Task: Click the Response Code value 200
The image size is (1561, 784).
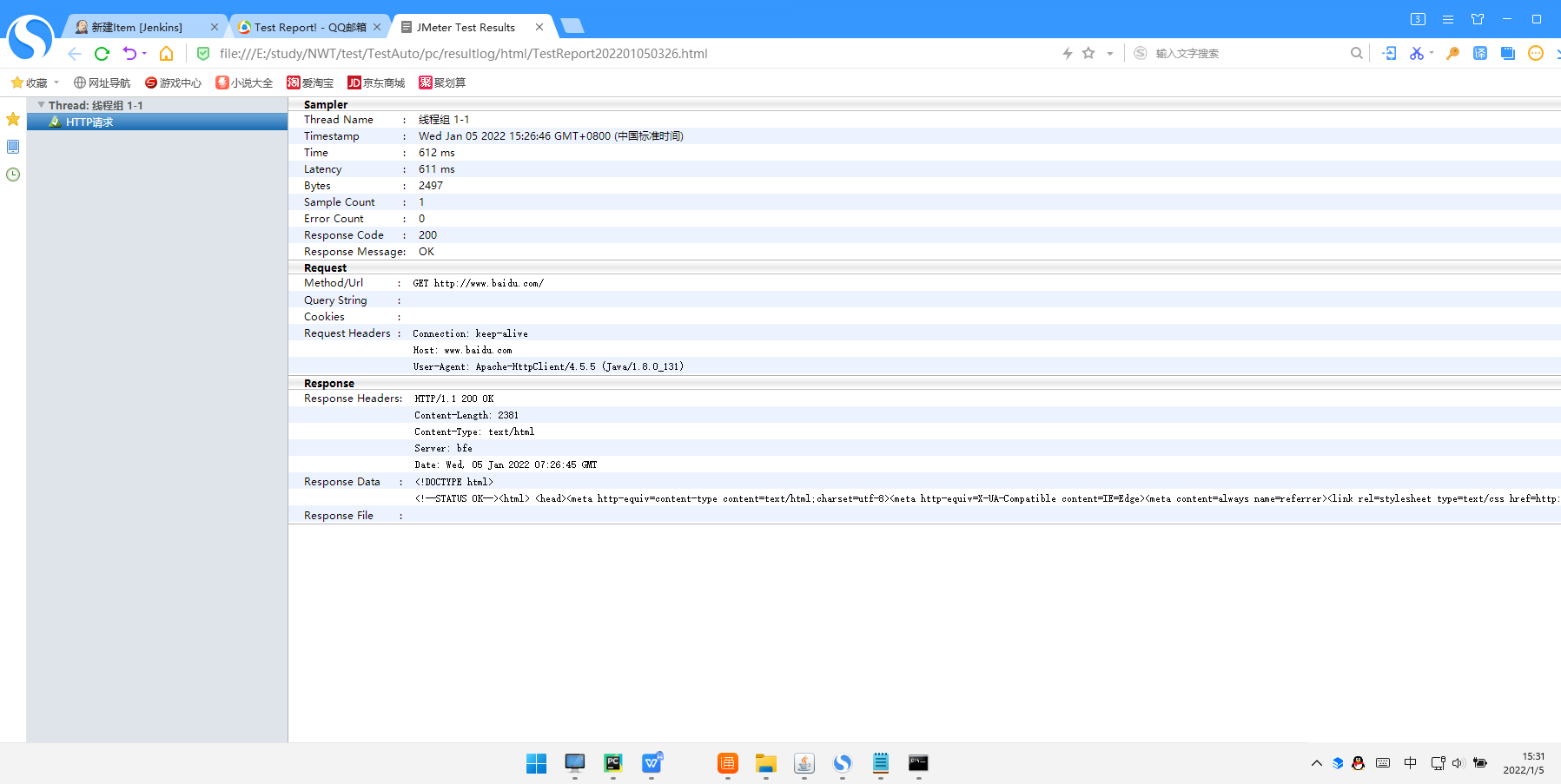Action: tap(427, 235)
